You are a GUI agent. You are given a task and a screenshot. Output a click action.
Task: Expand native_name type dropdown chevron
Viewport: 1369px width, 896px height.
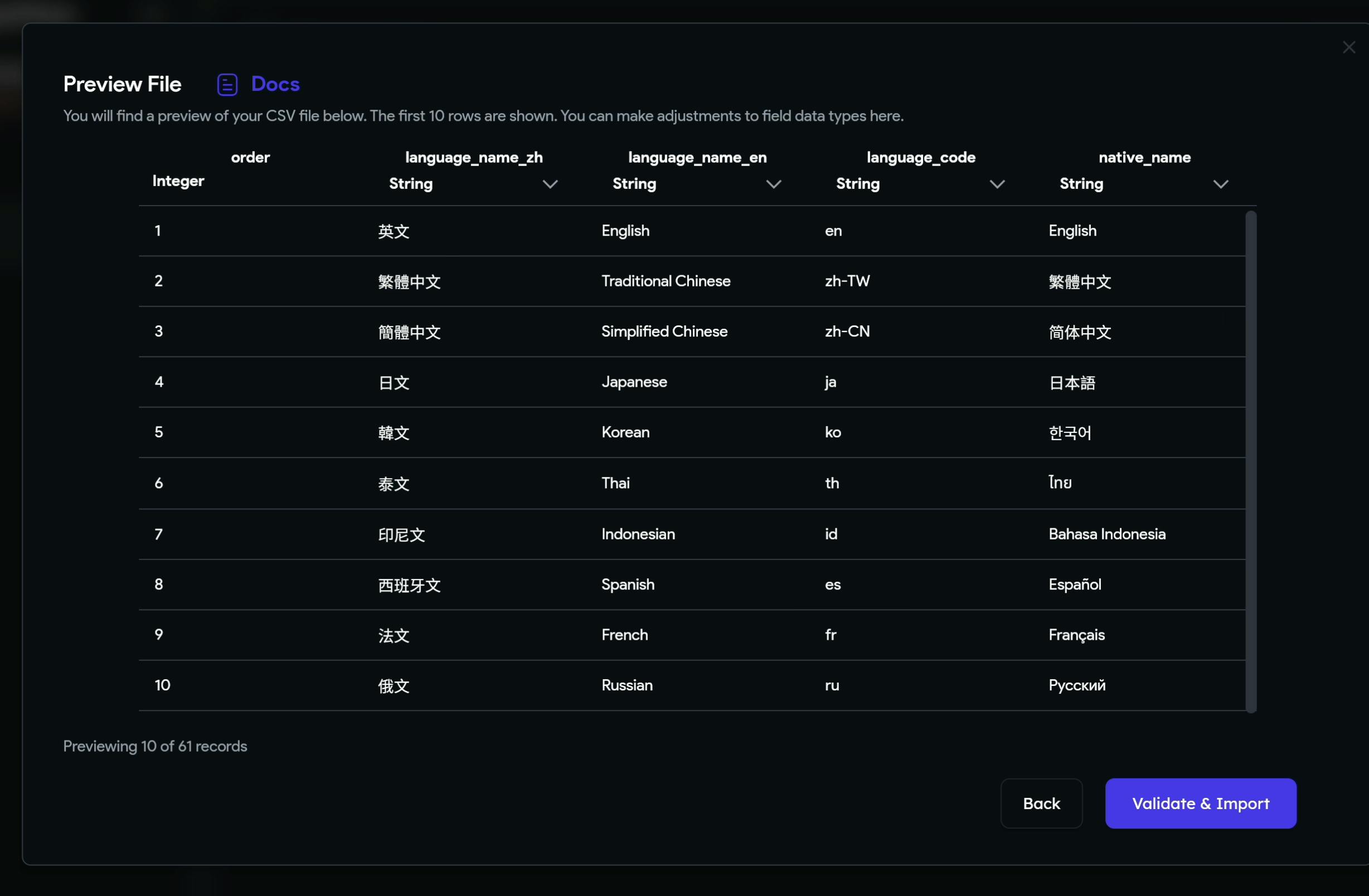[1220, 184]
